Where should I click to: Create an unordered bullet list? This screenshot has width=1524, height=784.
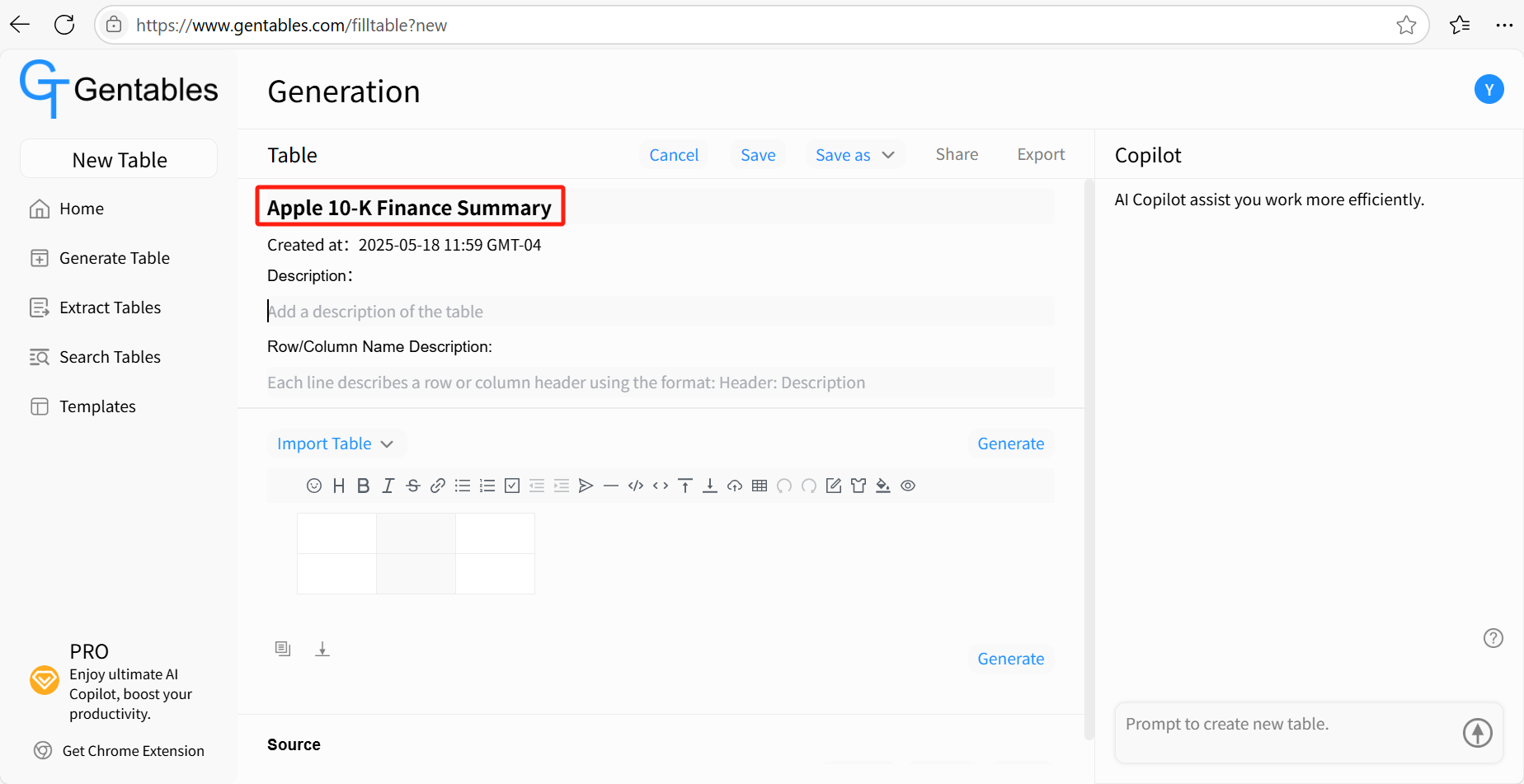463,486
